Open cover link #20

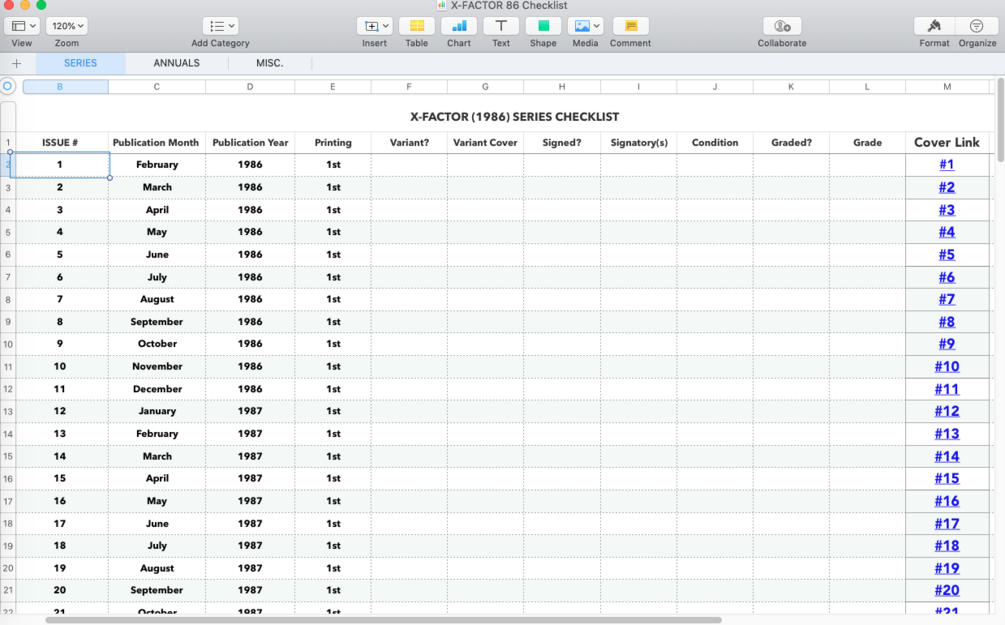[947, 590]
